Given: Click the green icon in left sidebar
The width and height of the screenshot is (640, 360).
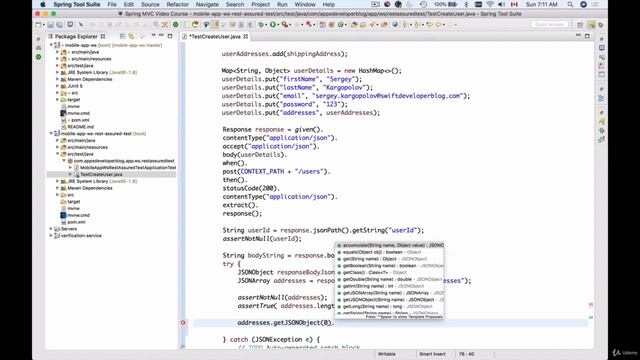Looking at the screenshot, I should pyautogui.click(x=38, y=57).
